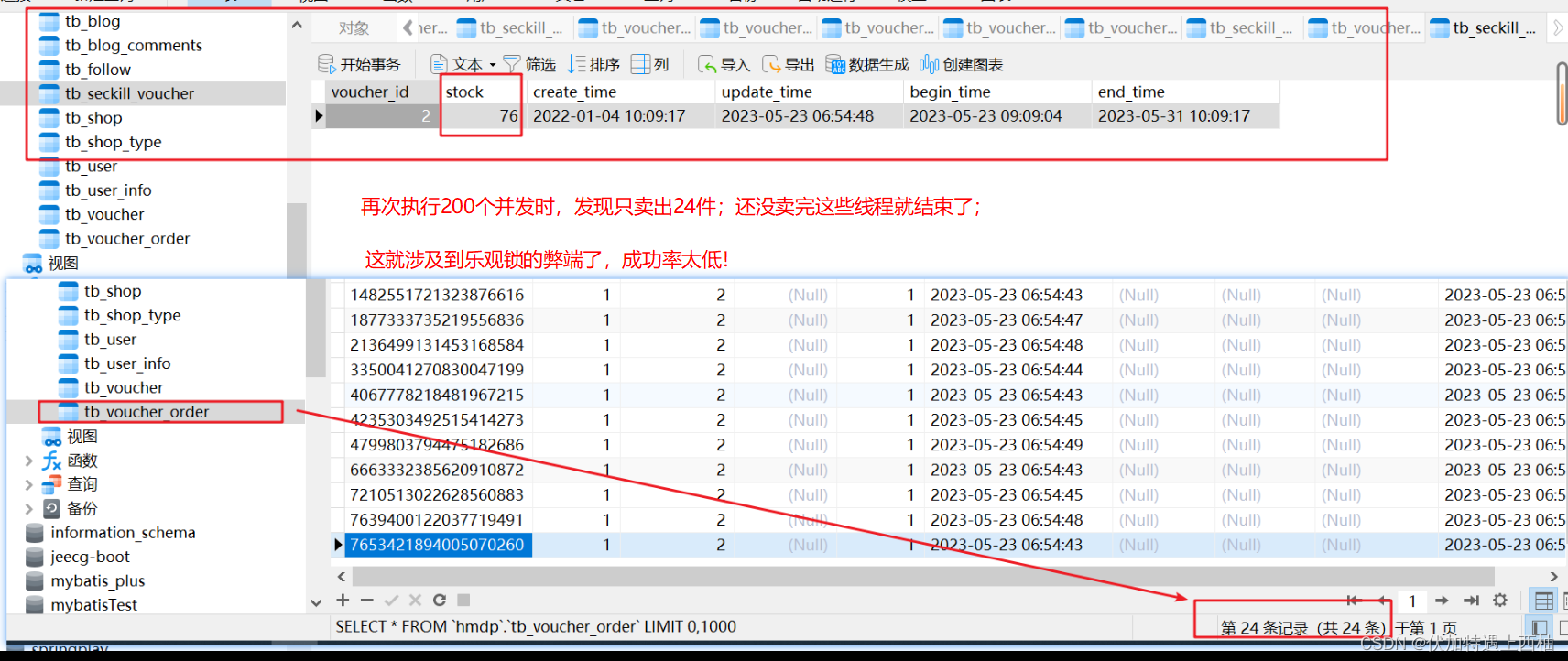Click the SELECT * FROM hmdp statement text
1568x661 pixels.
(x=536, y=627)
